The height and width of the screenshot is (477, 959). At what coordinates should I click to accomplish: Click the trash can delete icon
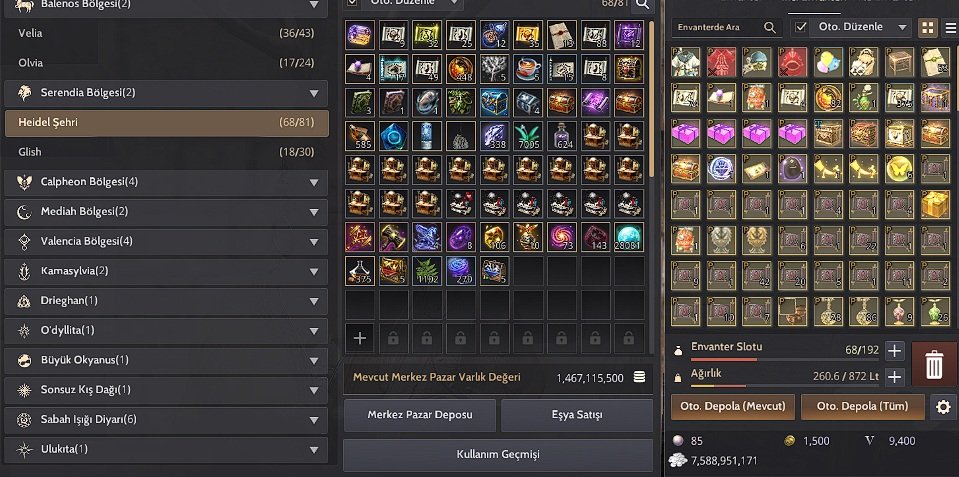pyautogui.click(x=934, y=364)
